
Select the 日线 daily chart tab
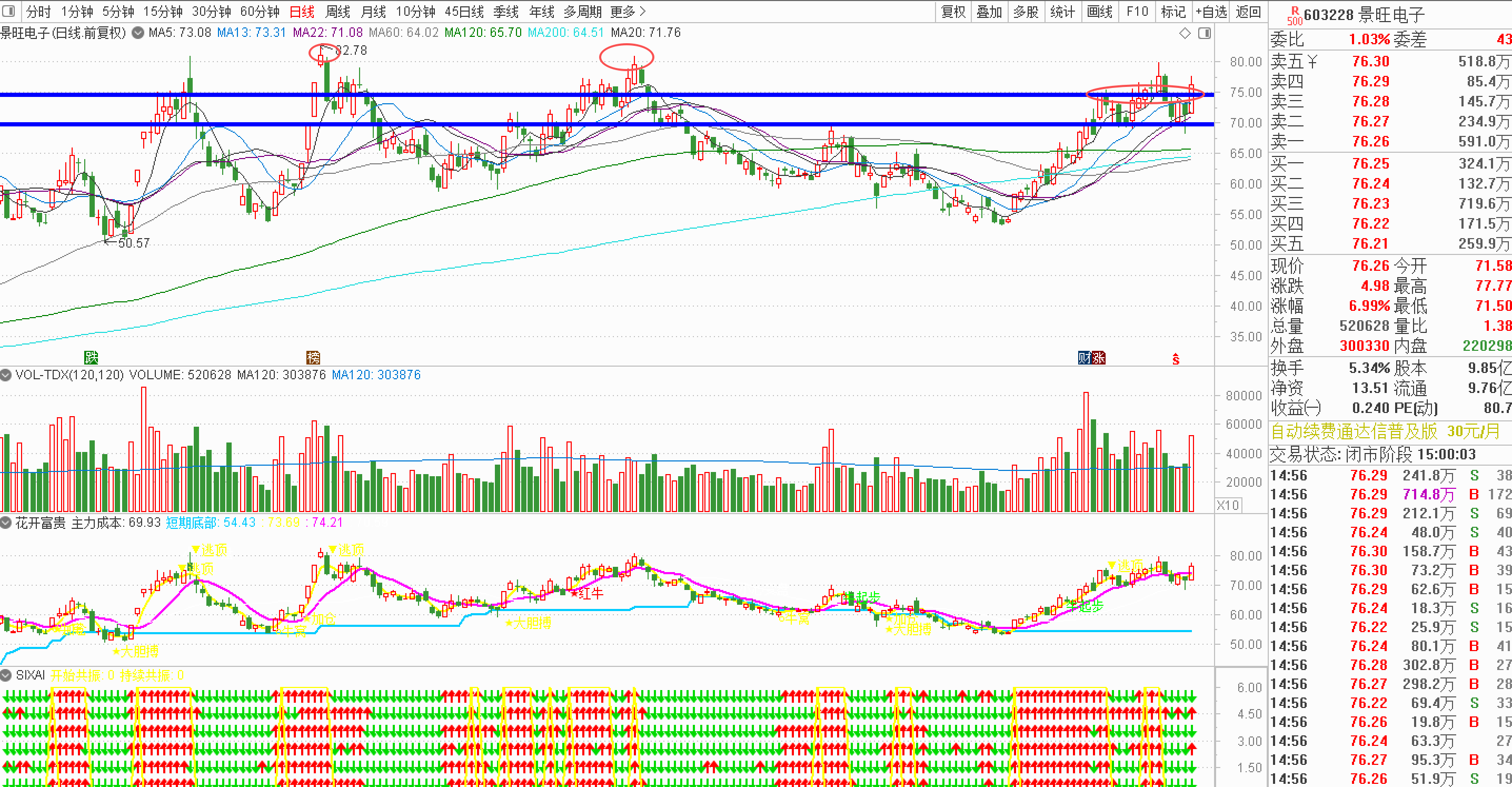tap(302, 12)
